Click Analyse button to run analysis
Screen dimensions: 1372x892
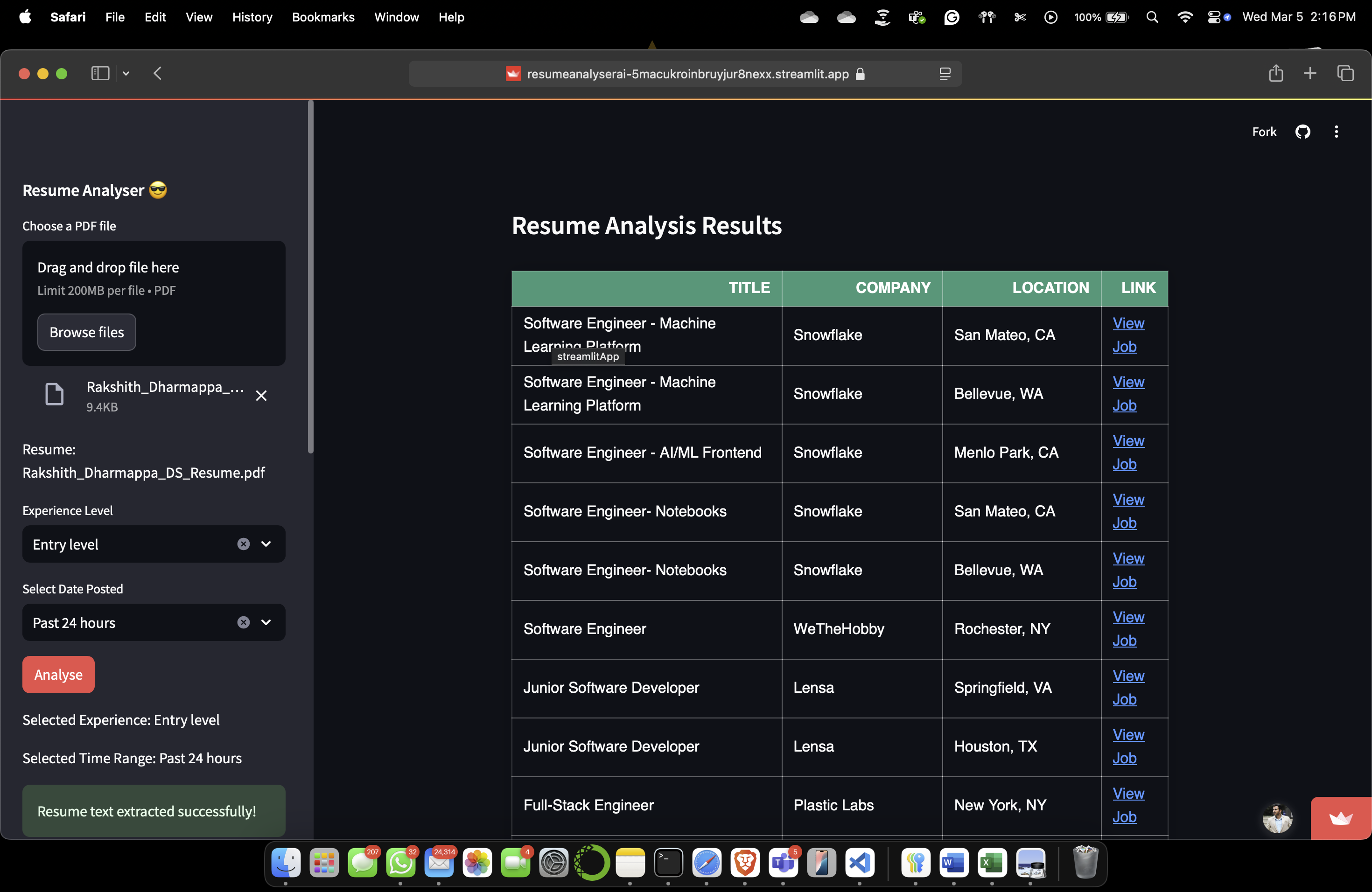click(x=58, y=674)
